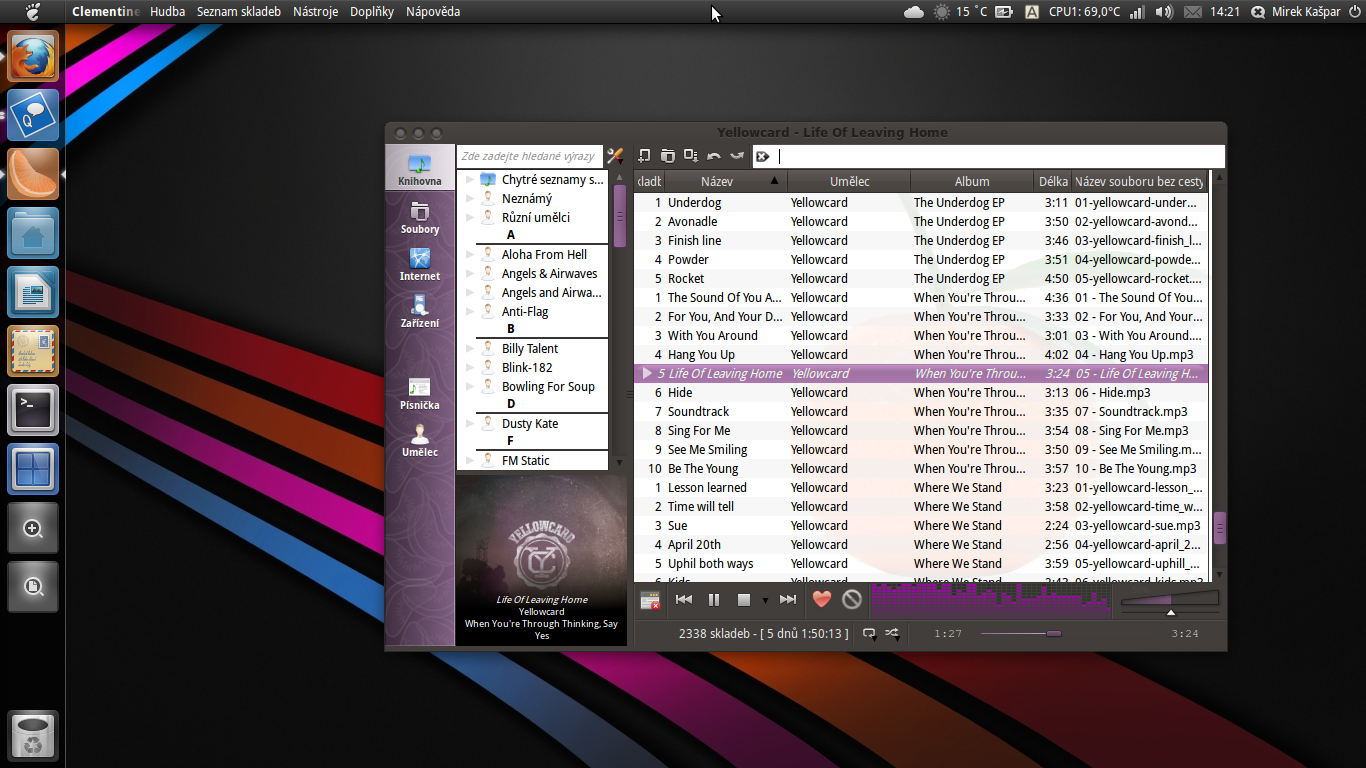Expand Chytré seznamy tree item
This screenshot has width=1366, height=768.
[x=471, y=180]
